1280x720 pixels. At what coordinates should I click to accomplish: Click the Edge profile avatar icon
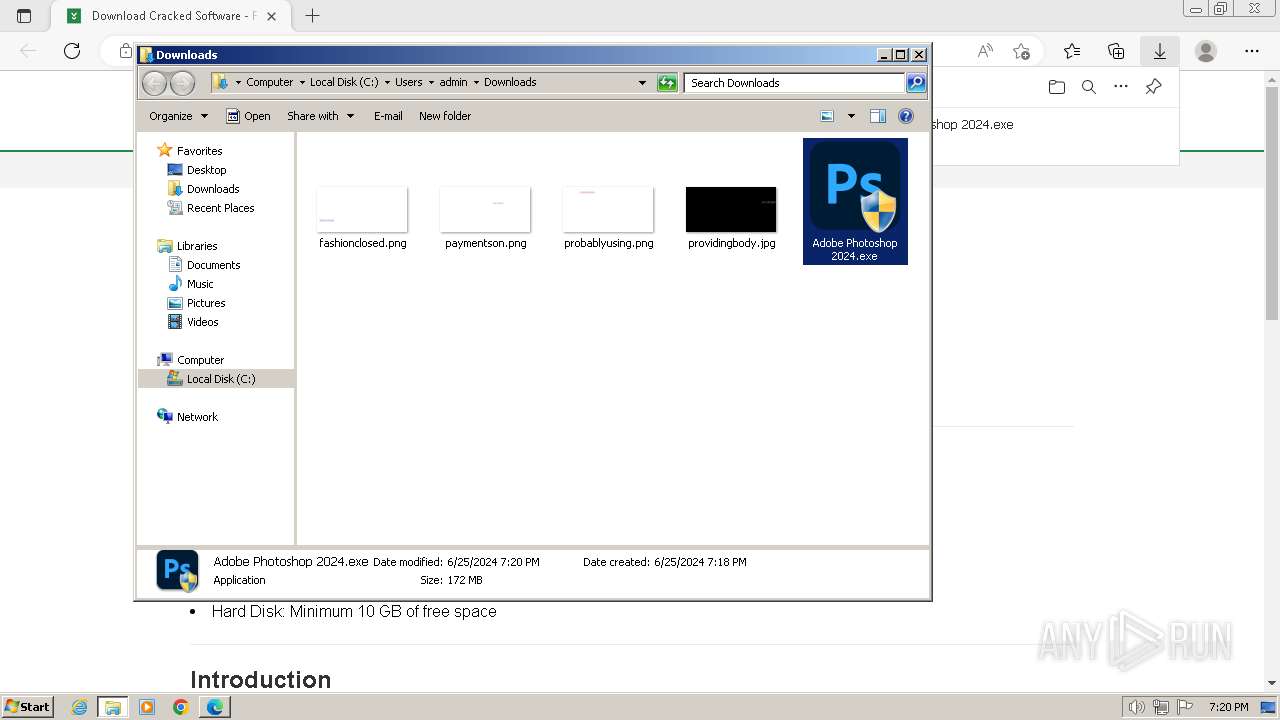click(1206, 51)
